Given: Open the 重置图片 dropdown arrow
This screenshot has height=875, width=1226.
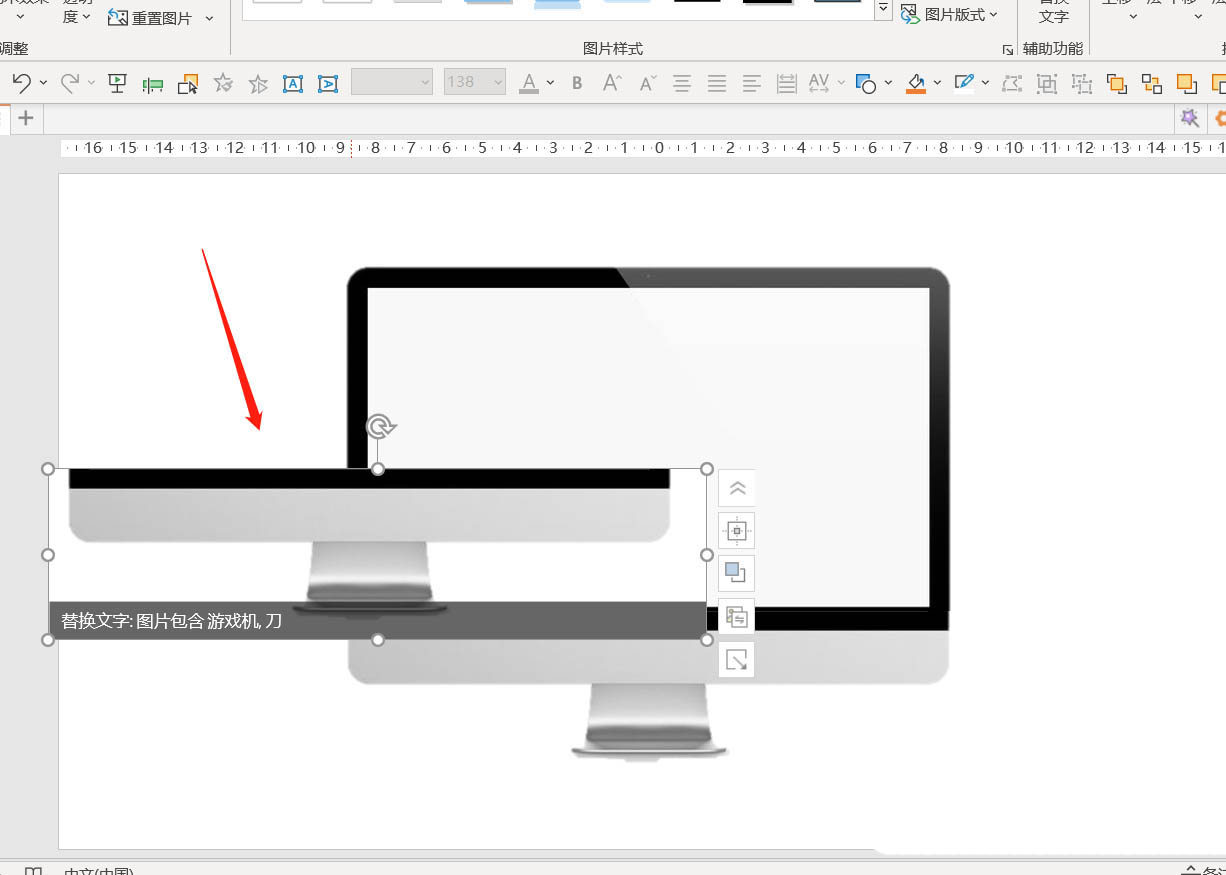Looking at the screenshot, I should [209, 18].
